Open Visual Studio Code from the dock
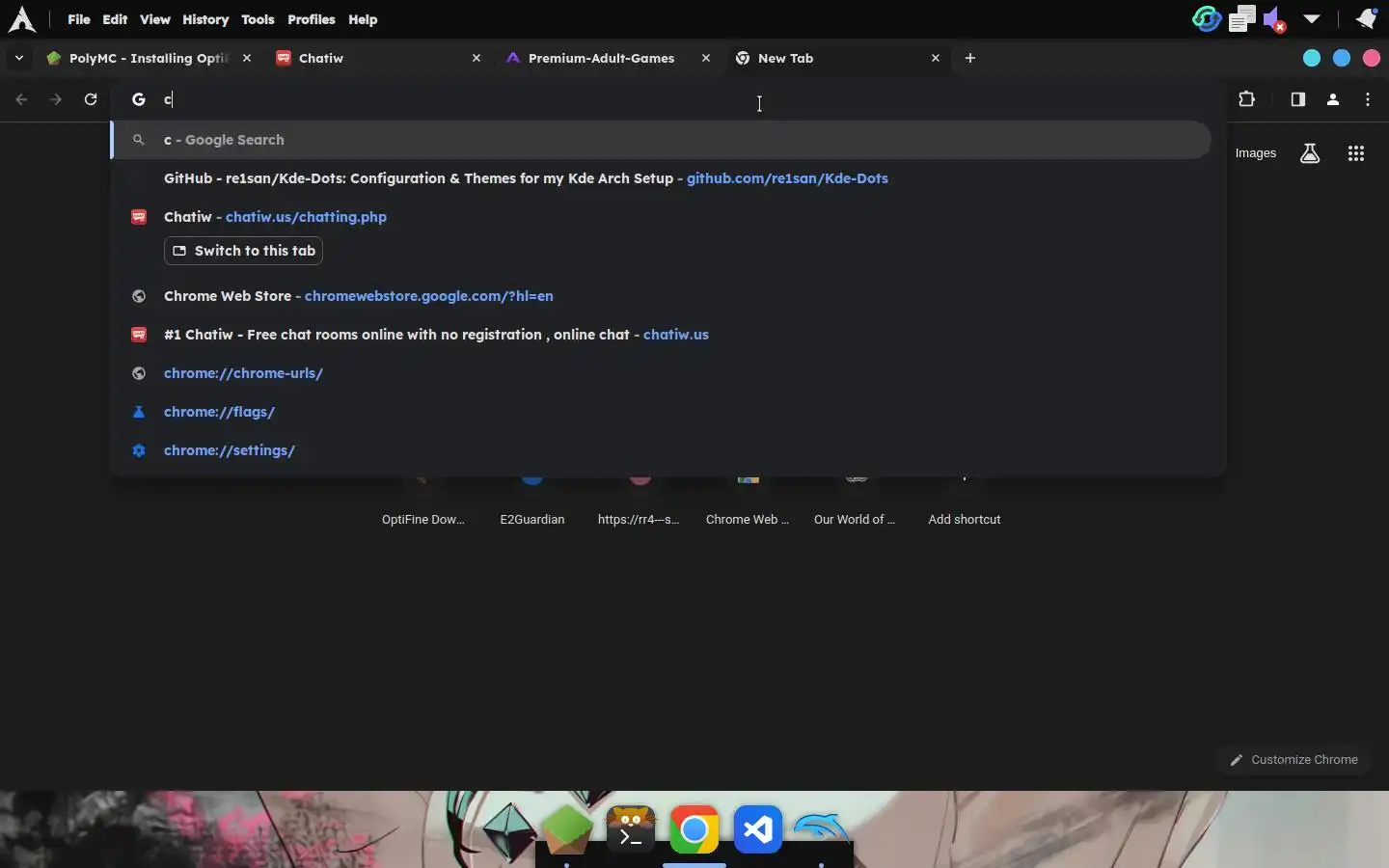1389x868 pixels. pos(758,829)
